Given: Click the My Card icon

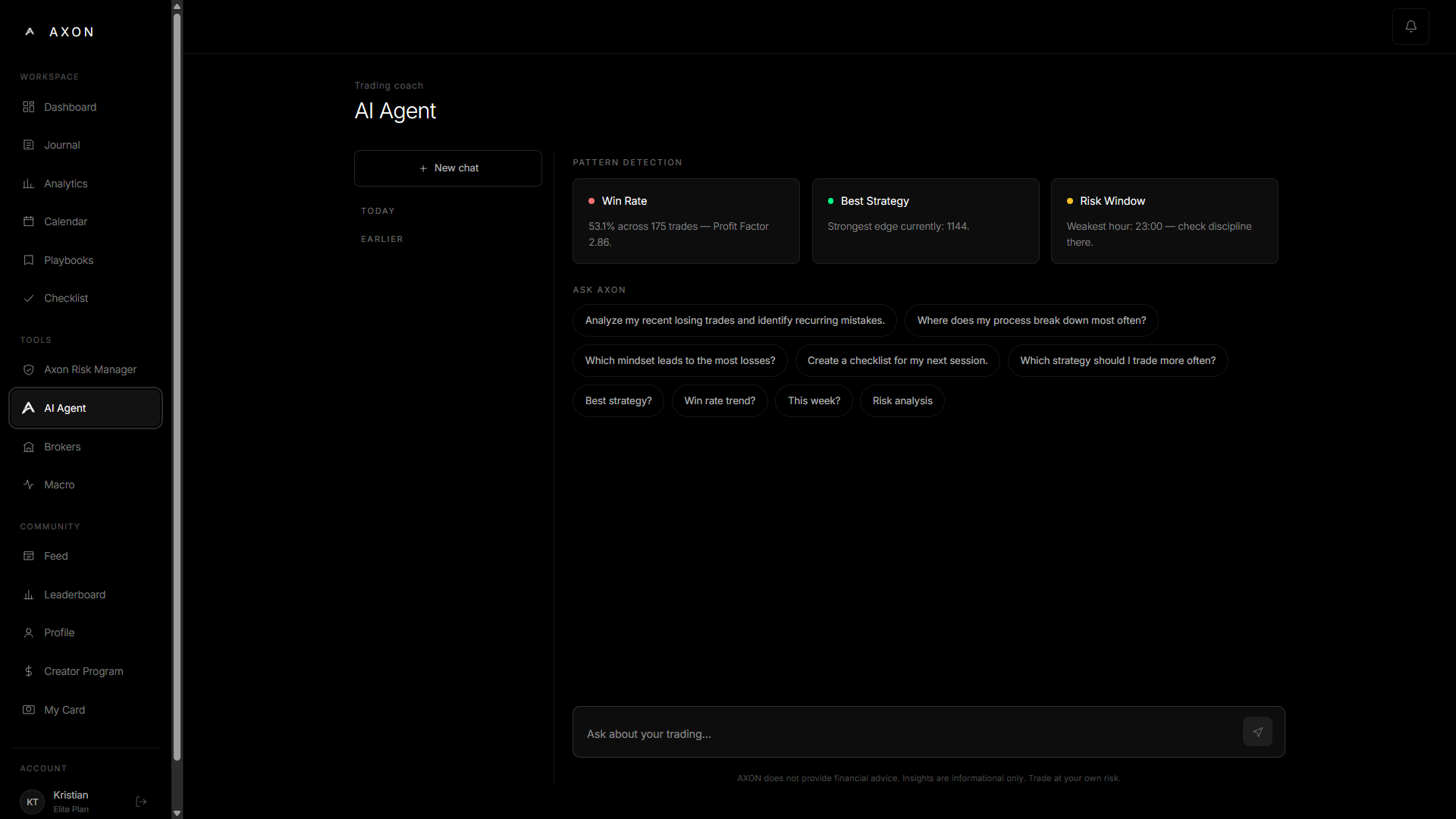Looking at the screenshot, I should [x=29, y=710].
